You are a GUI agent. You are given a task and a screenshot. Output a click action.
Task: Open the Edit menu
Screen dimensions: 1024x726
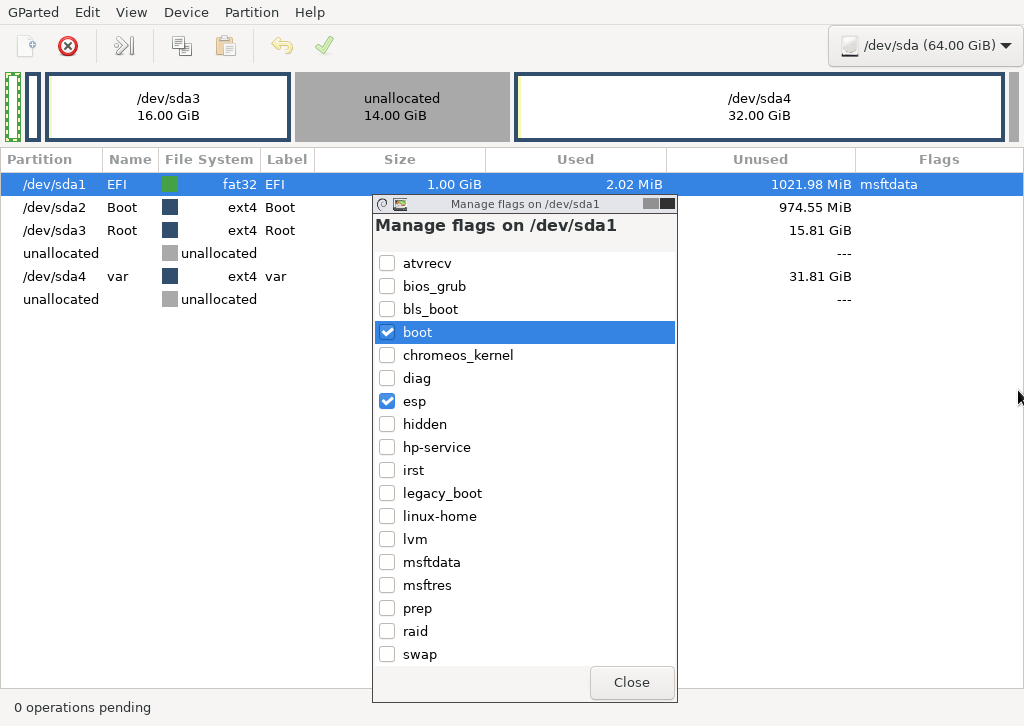(88, 12)
